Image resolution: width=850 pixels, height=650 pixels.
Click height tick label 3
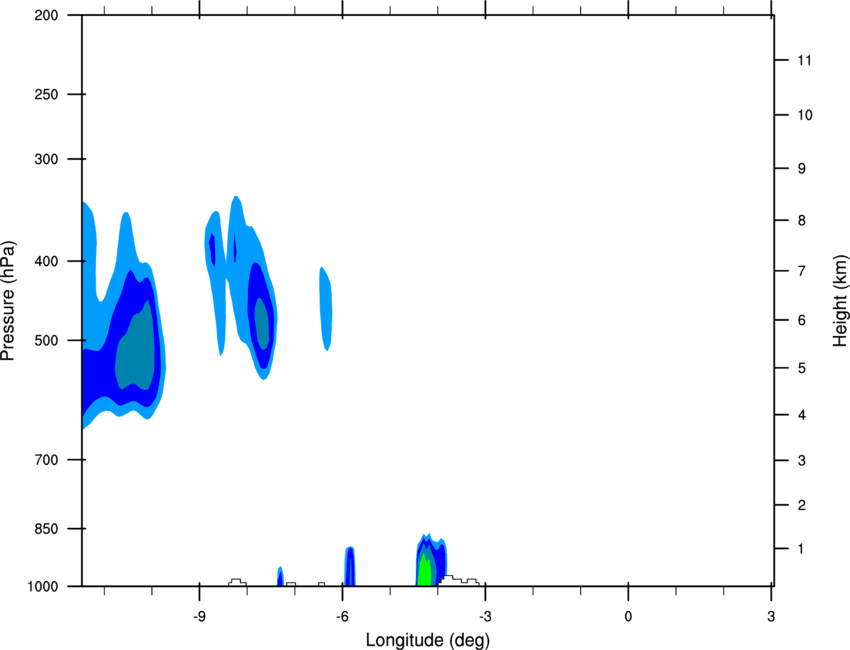802,461
